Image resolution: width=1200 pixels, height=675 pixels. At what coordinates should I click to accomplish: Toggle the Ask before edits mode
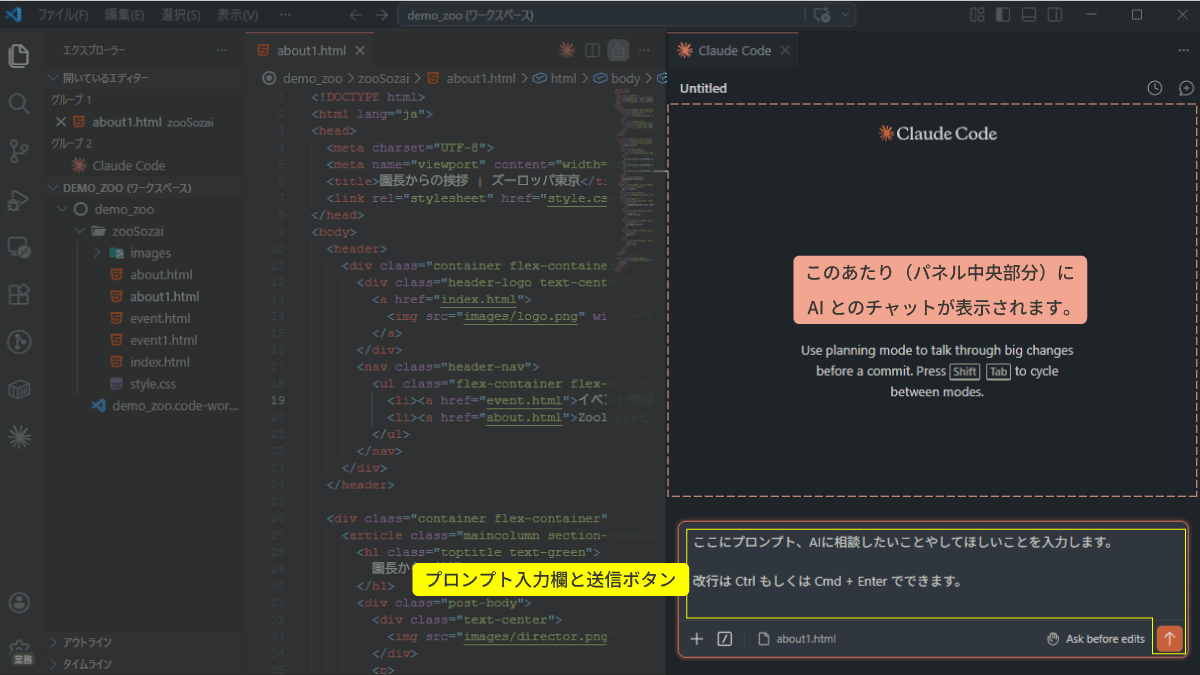(x=1095, y=639)
